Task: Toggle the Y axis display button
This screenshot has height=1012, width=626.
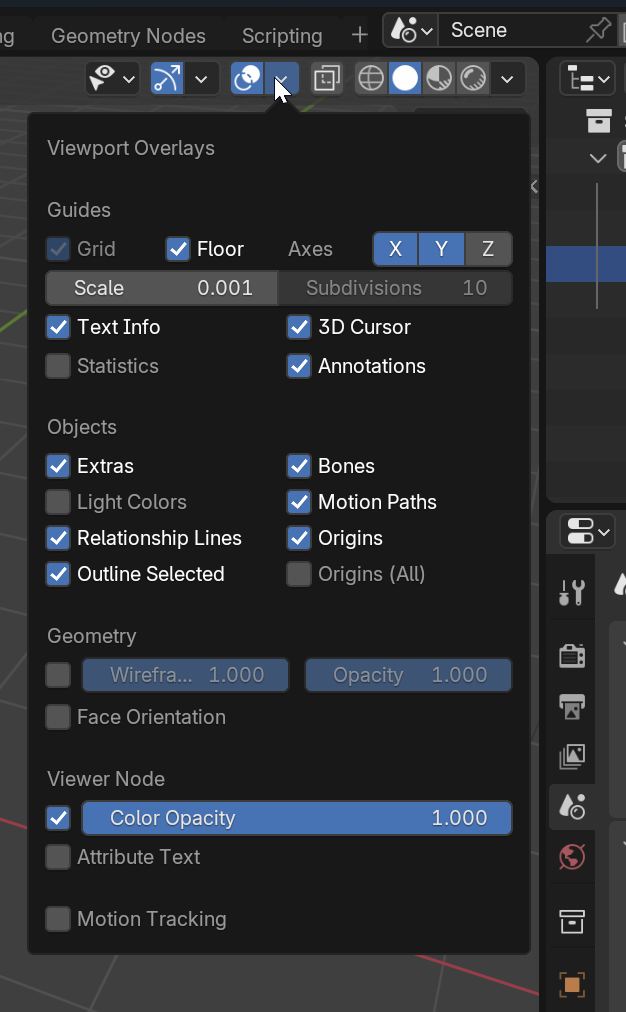Action: tap(441, 249)
